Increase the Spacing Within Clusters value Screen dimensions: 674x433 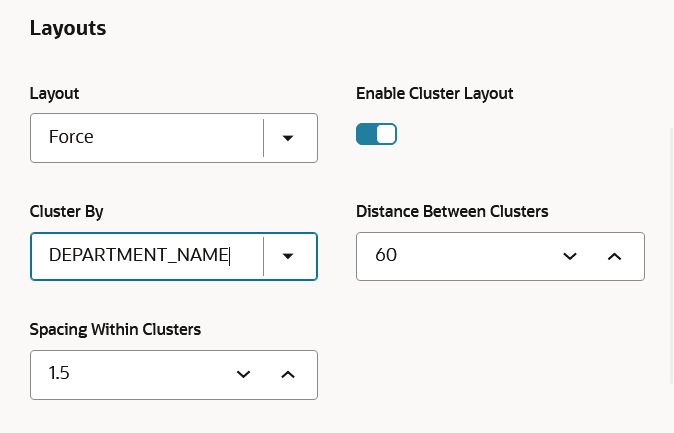coord(288,375)
